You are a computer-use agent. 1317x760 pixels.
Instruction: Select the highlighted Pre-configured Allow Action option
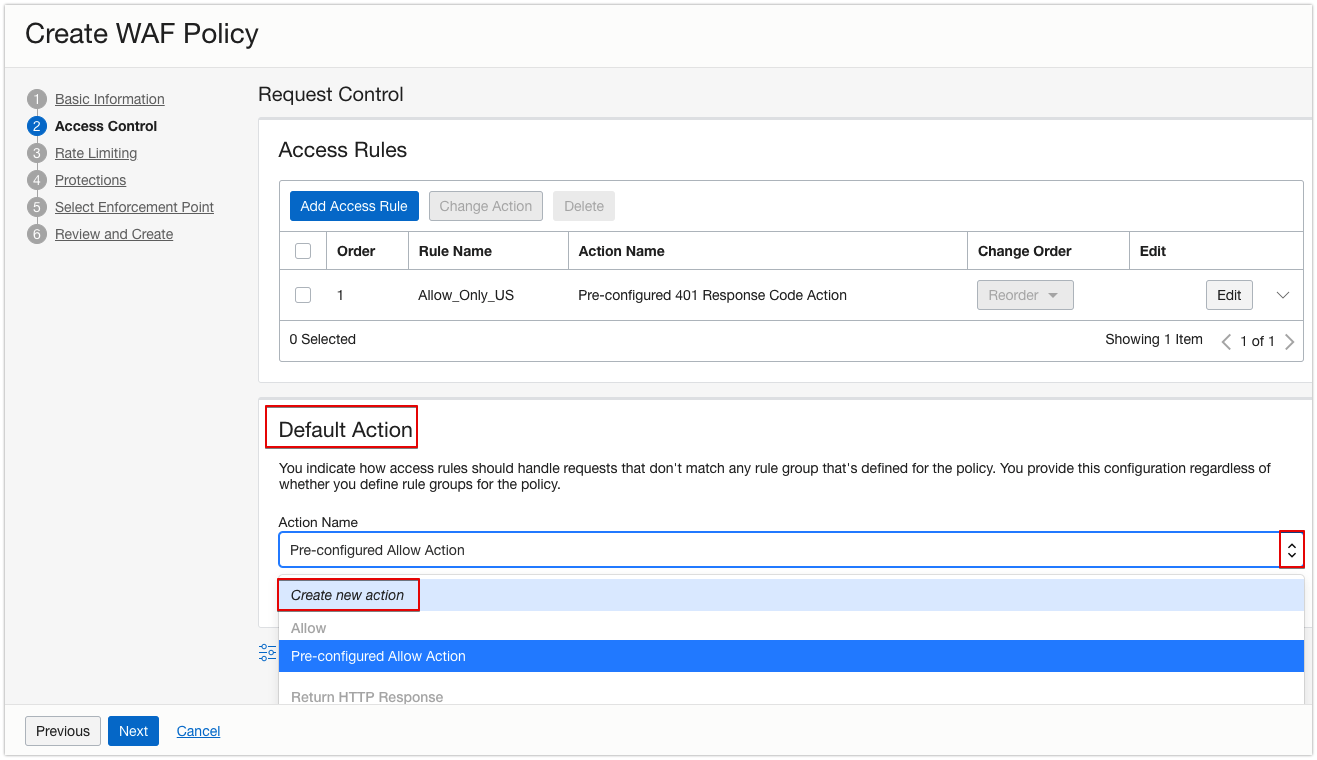pyautogui.click(x=377, y=656)
